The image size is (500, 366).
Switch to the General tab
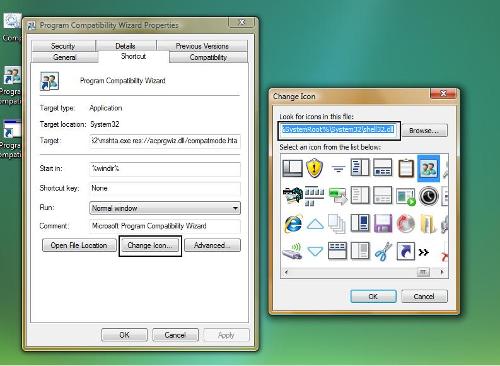(x=65, y=57)
